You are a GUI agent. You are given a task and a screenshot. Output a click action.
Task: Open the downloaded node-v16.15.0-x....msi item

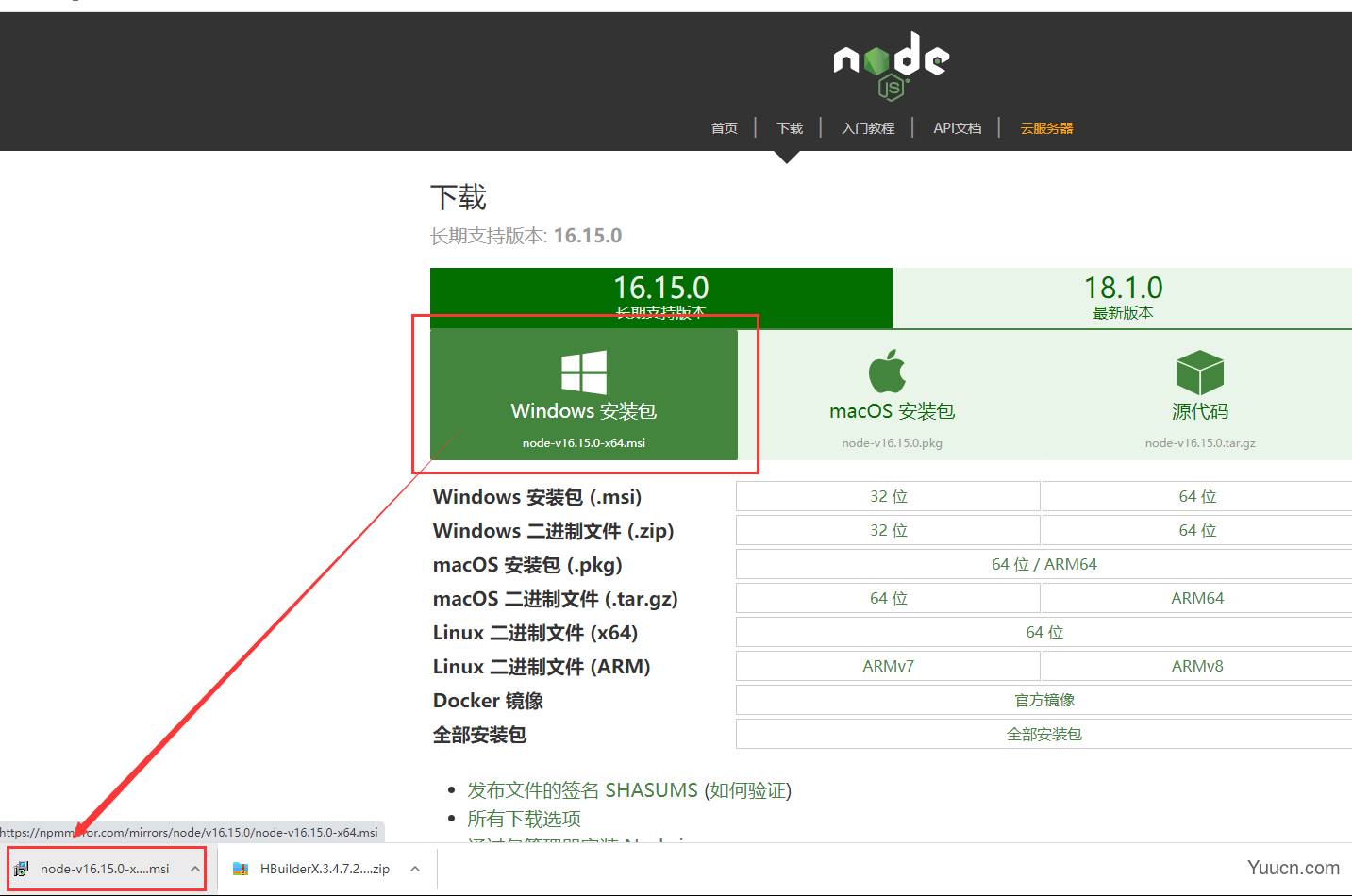tap(105, 869)
